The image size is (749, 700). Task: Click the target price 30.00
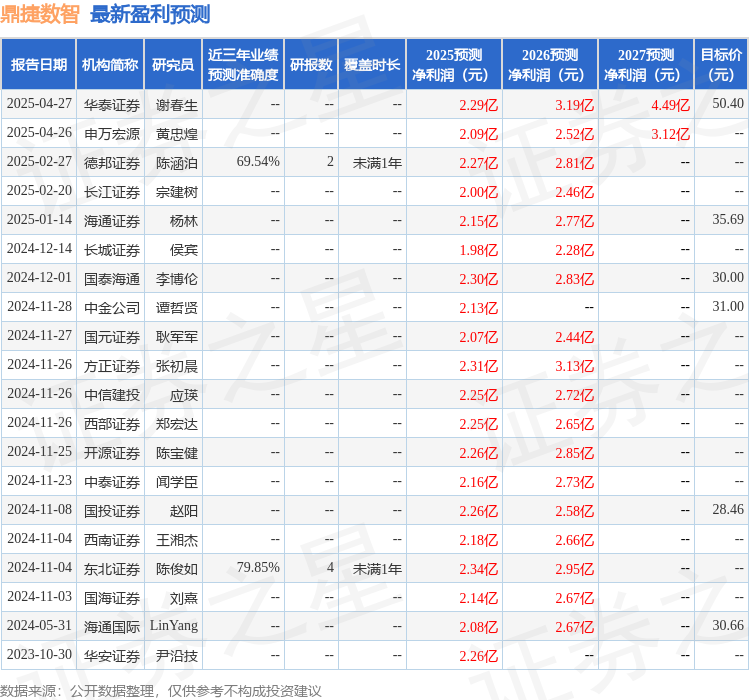728,278
